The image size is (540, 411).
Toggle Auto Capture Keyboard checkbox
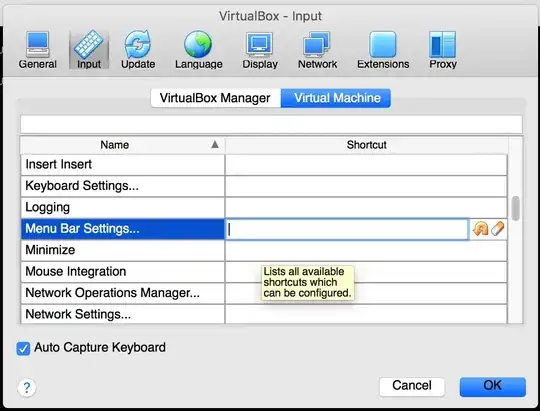coord(23,348)
